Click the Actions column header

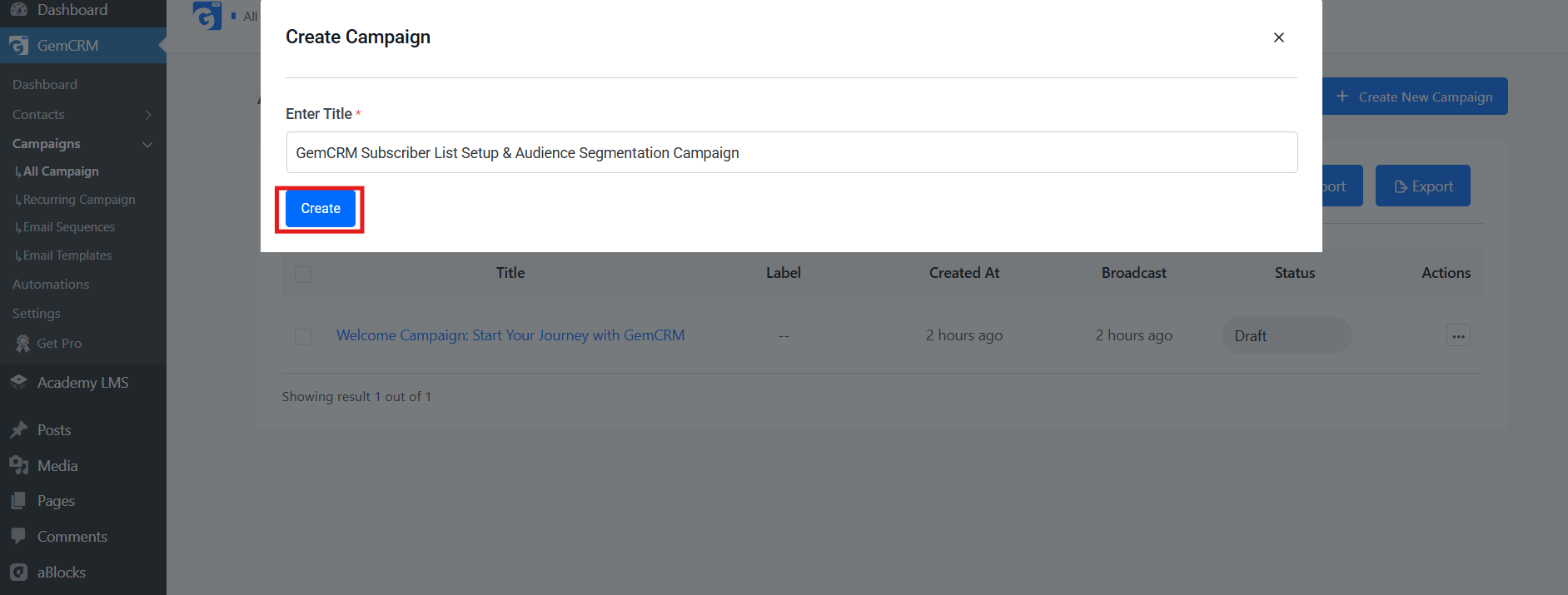pyautogui.click(x=1446, y=273)
